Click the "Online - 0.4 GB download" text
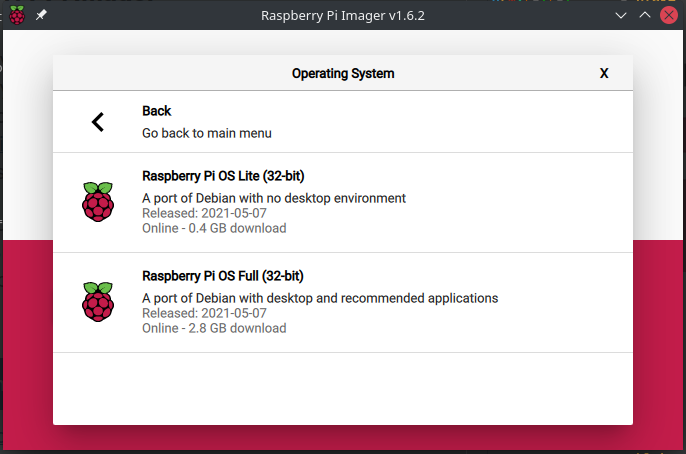The height and width of the screenshot is (454, 686). [214, 228]
